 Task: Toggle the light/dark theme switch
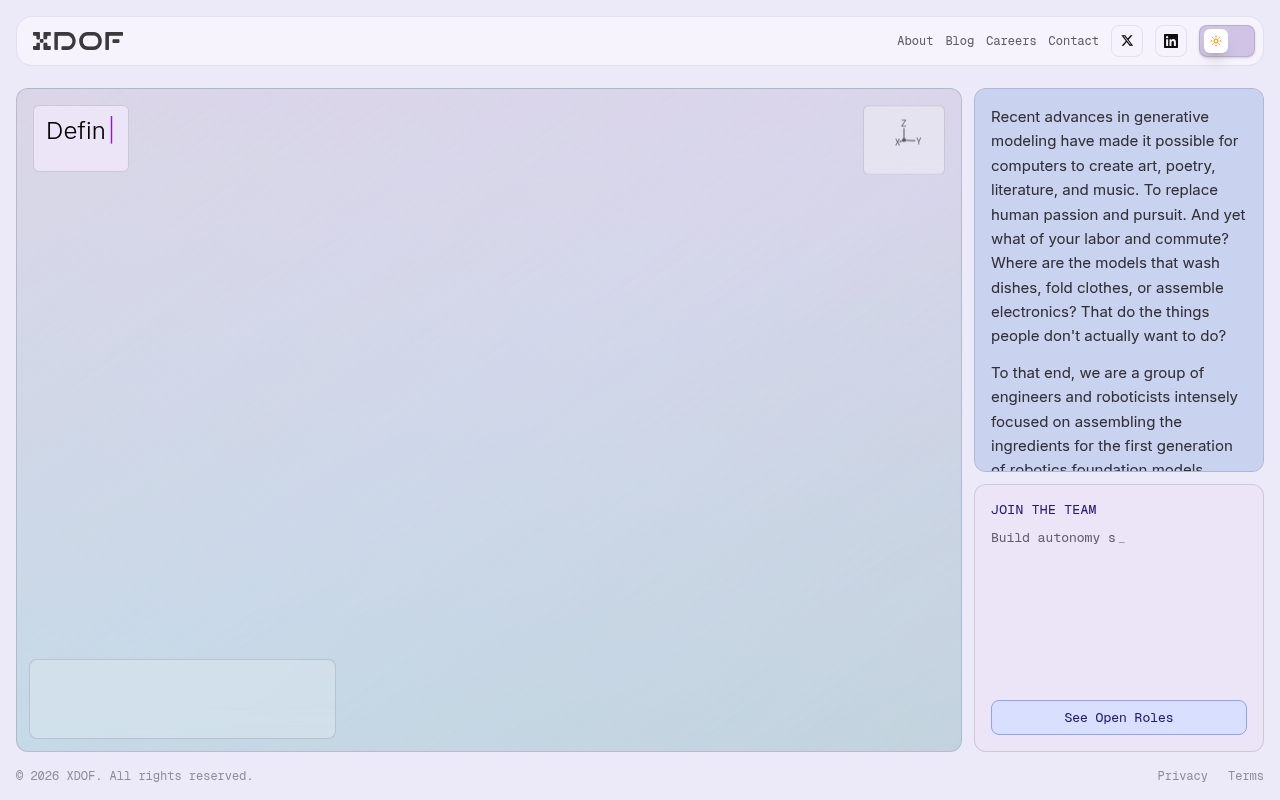pos(1227,41)
